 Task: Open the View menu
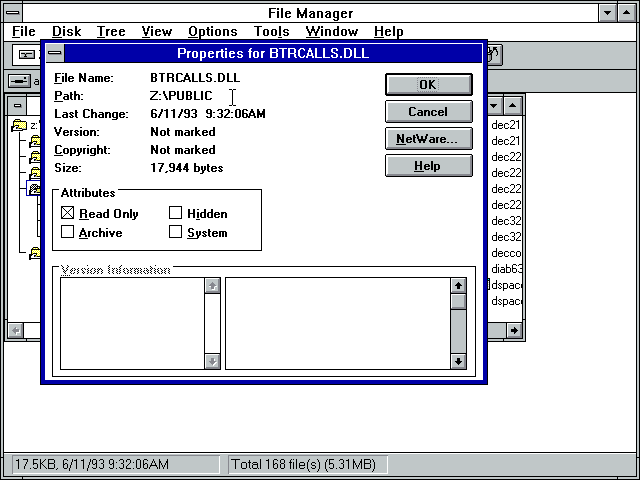(157, 31)
